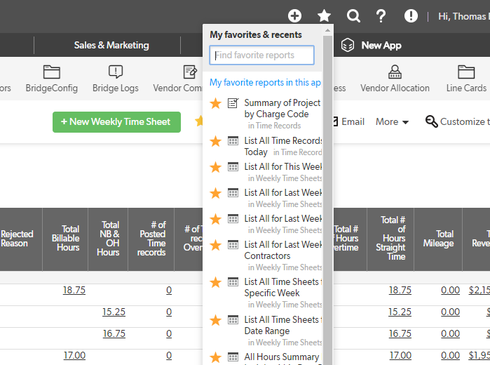The height and width of the screenshot is (365, 490).
Task: Open the favorites star icon in top bar
Action: click(x=324, y=16)
